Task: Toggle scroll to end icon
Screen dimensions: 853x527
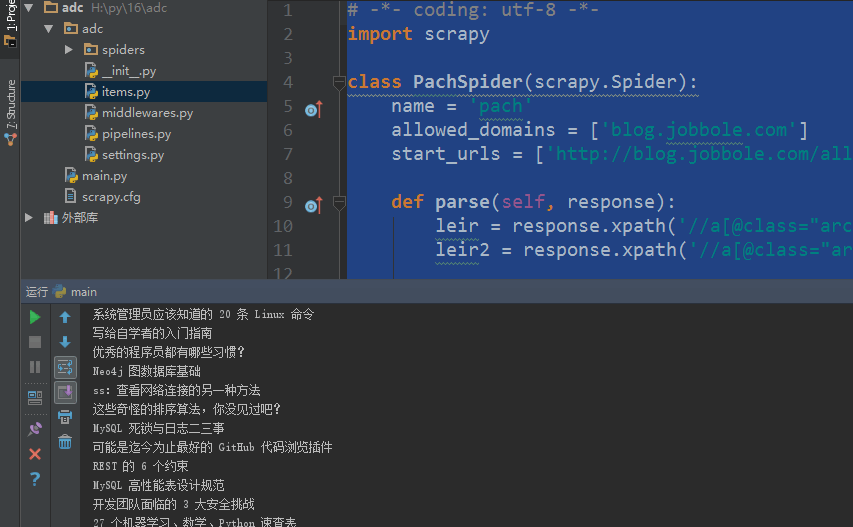Action: pyautogui.click(x=65, y=392)
